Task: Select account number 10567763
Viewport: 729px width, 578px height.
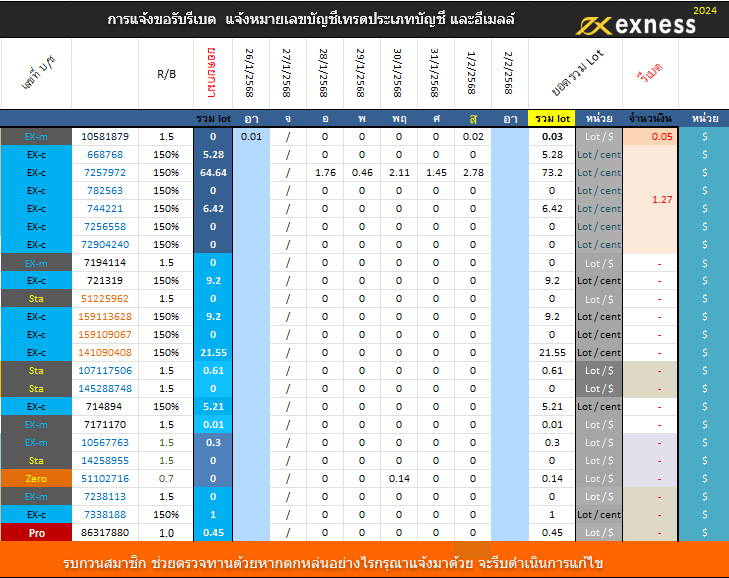Action: 105,443
